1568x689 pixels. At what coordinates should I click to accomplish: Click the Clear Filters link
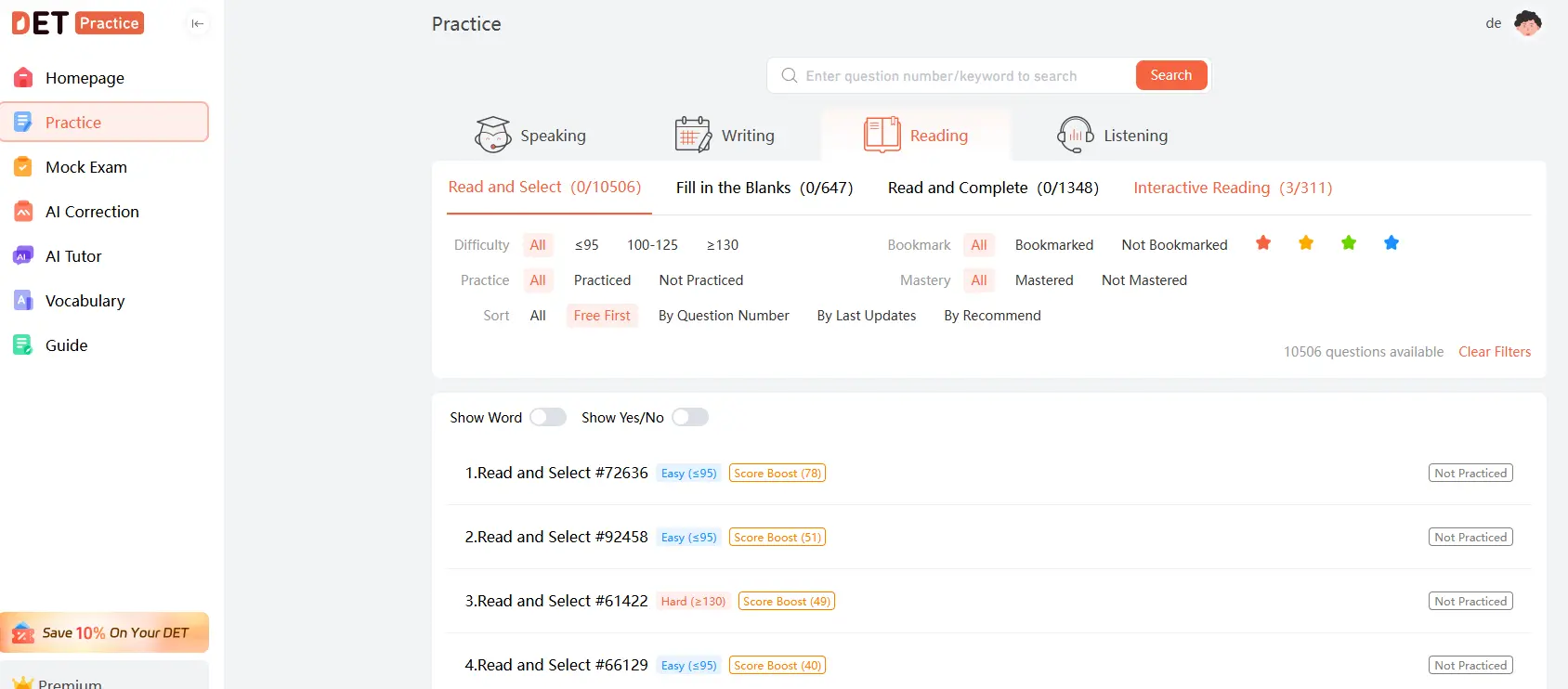1494,352
